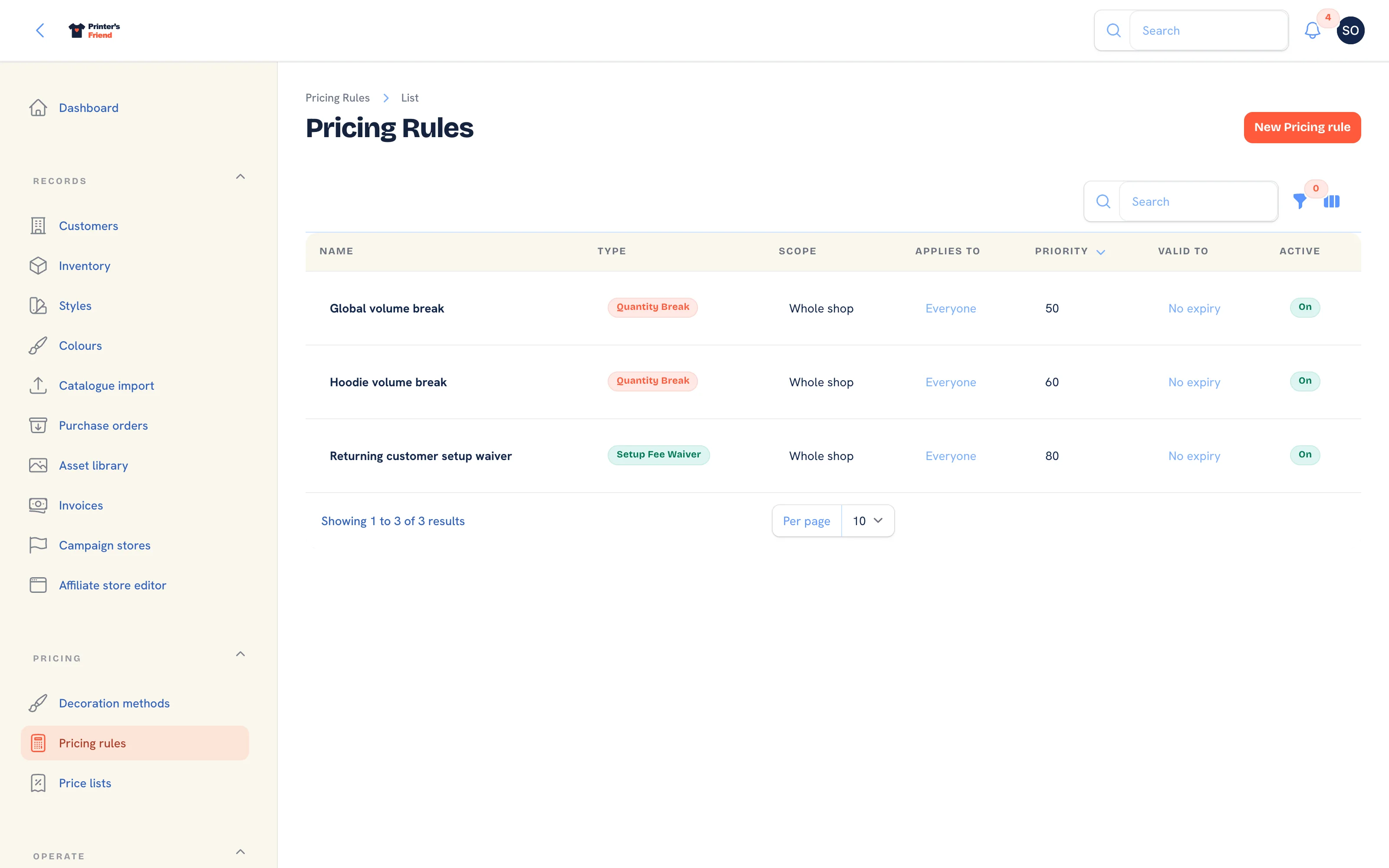Click New Pricing rule button
1389x868 pixels.
click(1302, 128)
